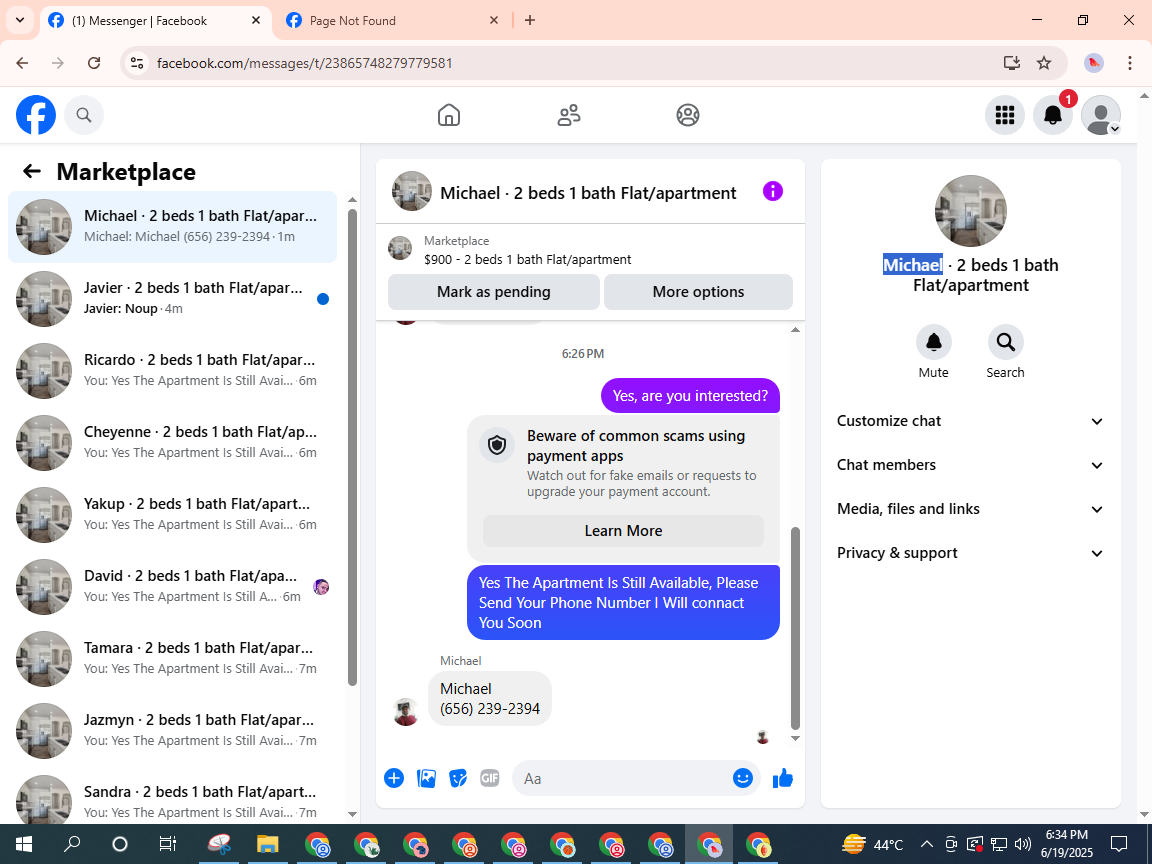1152x864 pixels.
Task: View site information icon in address bar
Action: click(137, 63)
